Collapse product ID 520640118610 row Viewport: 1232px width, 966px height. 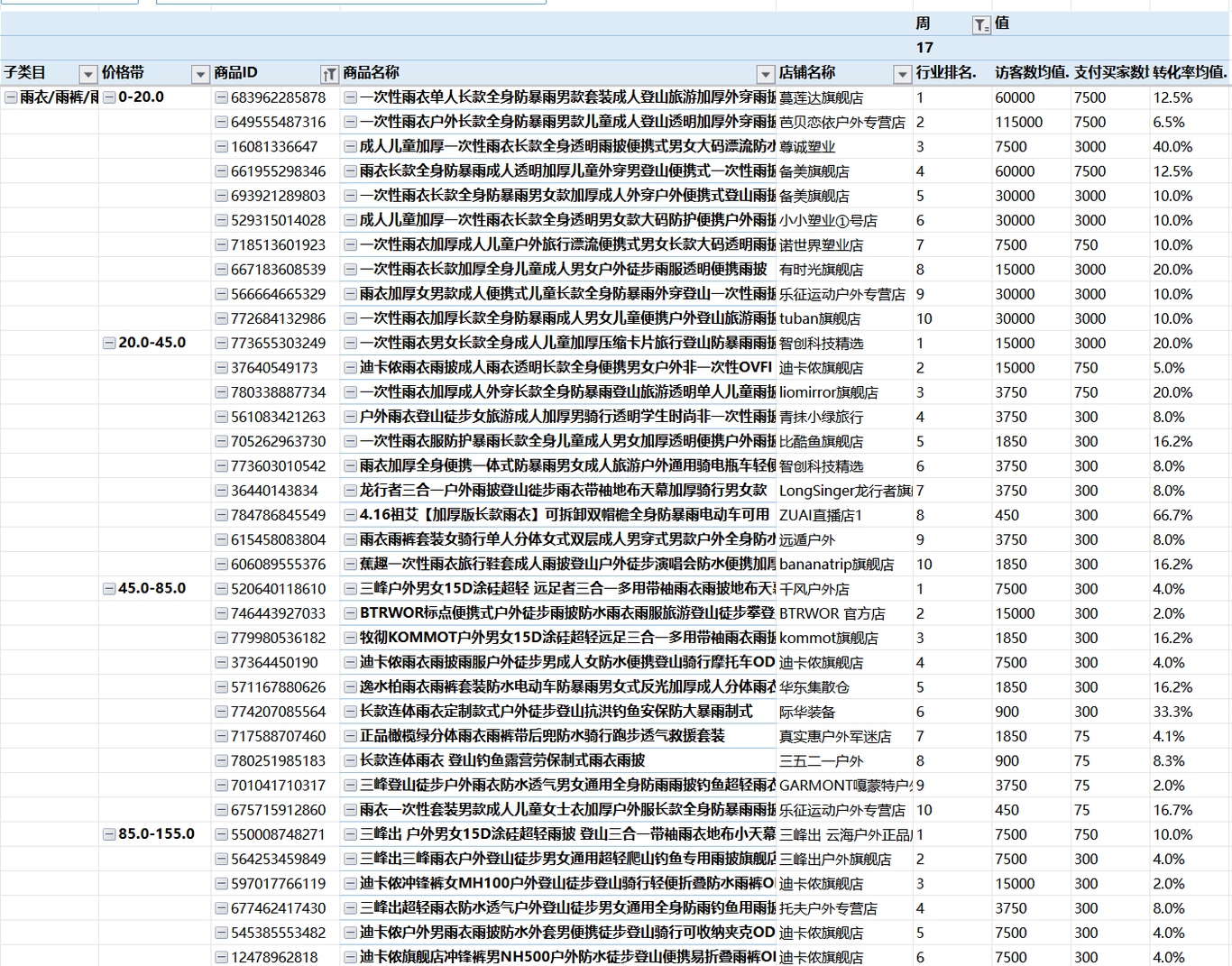pos(221,589)
